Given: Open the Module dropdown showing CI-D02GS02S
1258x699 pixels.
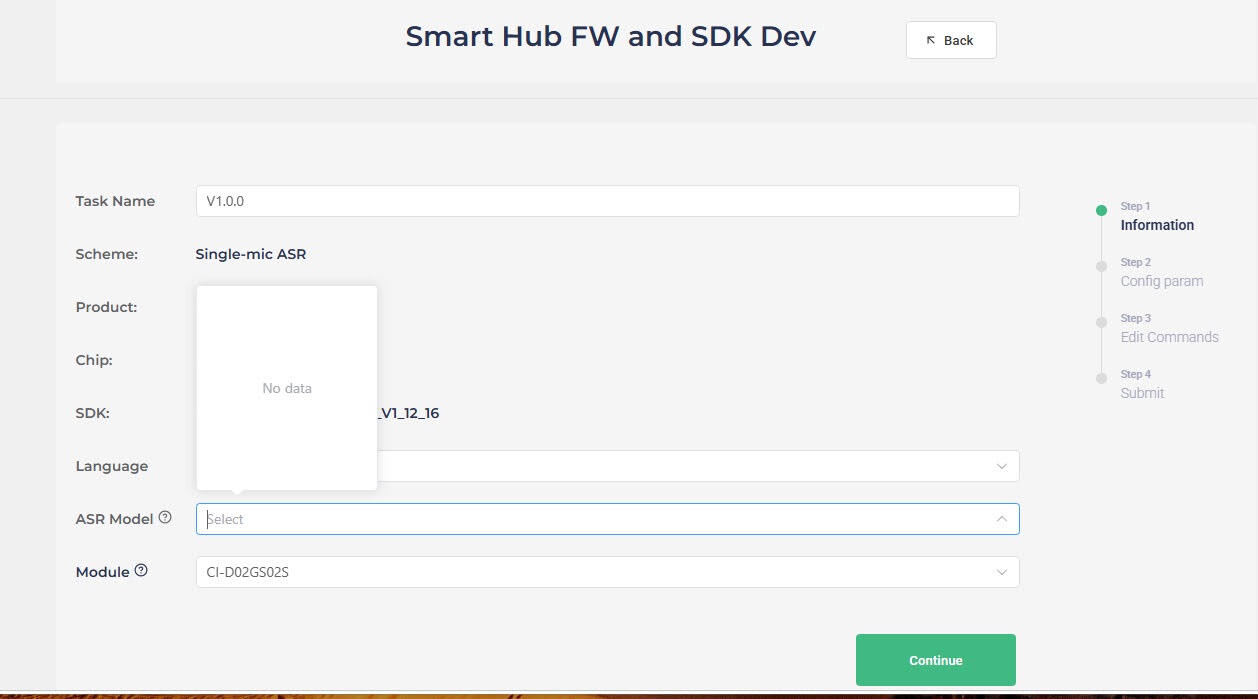Looking at the screenshot, I should tap(607, 572).
